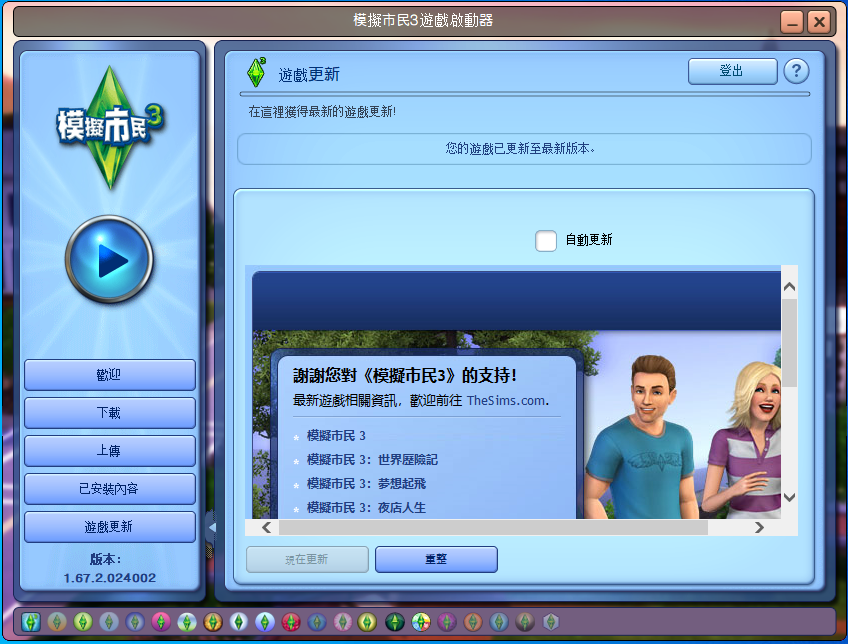This screenshot has width=848, height=644.
Task: Click the pink expansion pack icon in bottom bar
Action: tap(161, 622)
